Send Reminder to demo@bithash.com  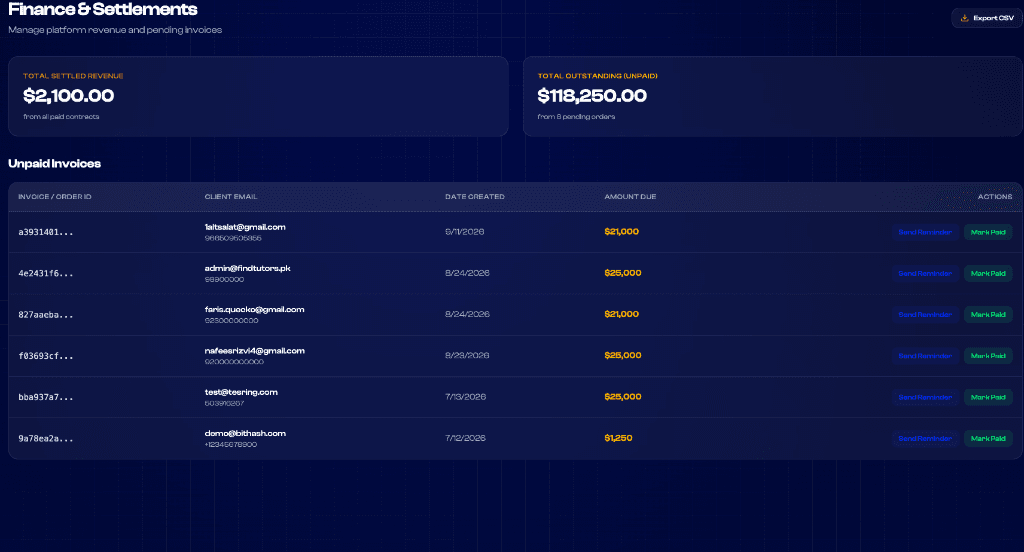tap(925, 438)
